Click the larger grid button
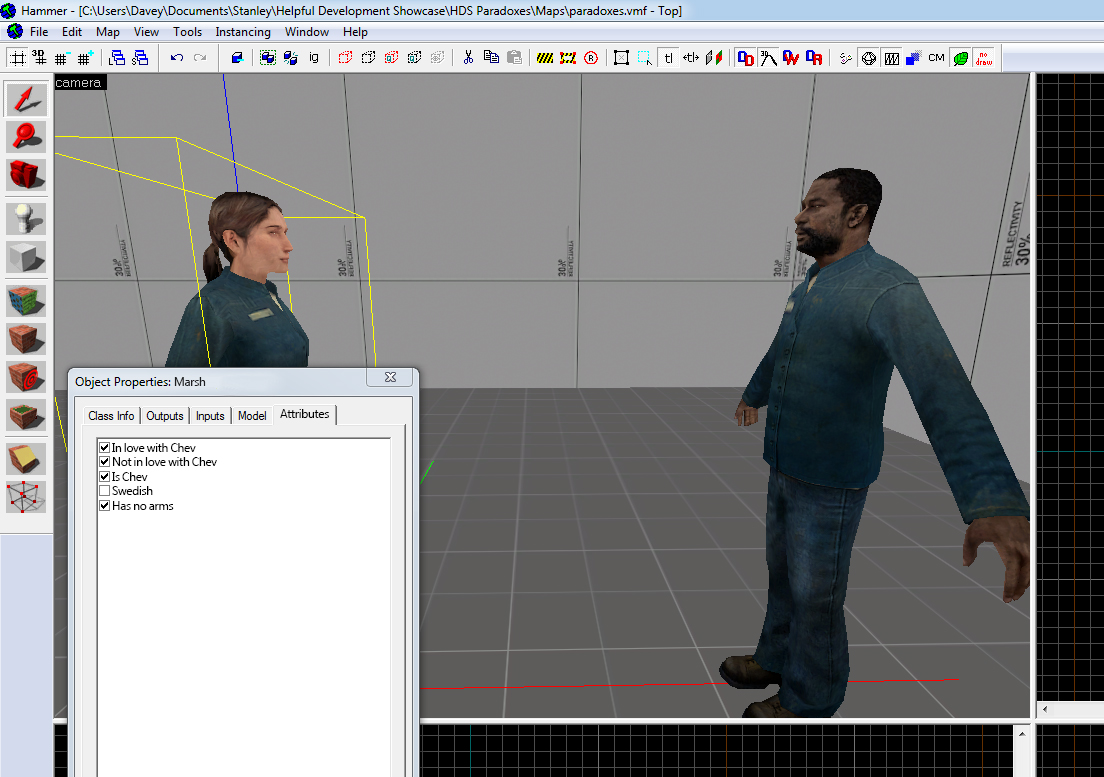Image resolution: width=1104 pixels, height=777 pixels. point(85,58)
